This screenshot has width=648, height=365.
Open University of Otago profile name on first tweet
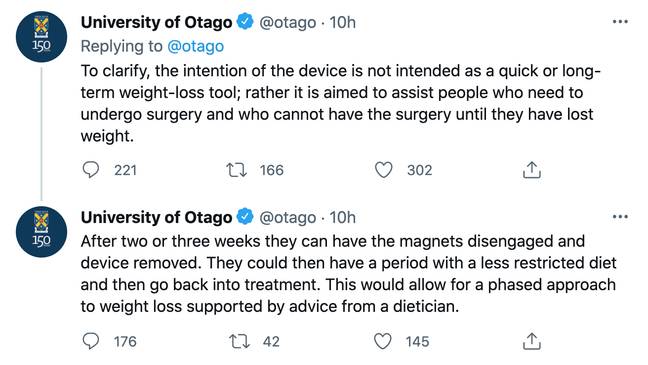coord(156,22)
